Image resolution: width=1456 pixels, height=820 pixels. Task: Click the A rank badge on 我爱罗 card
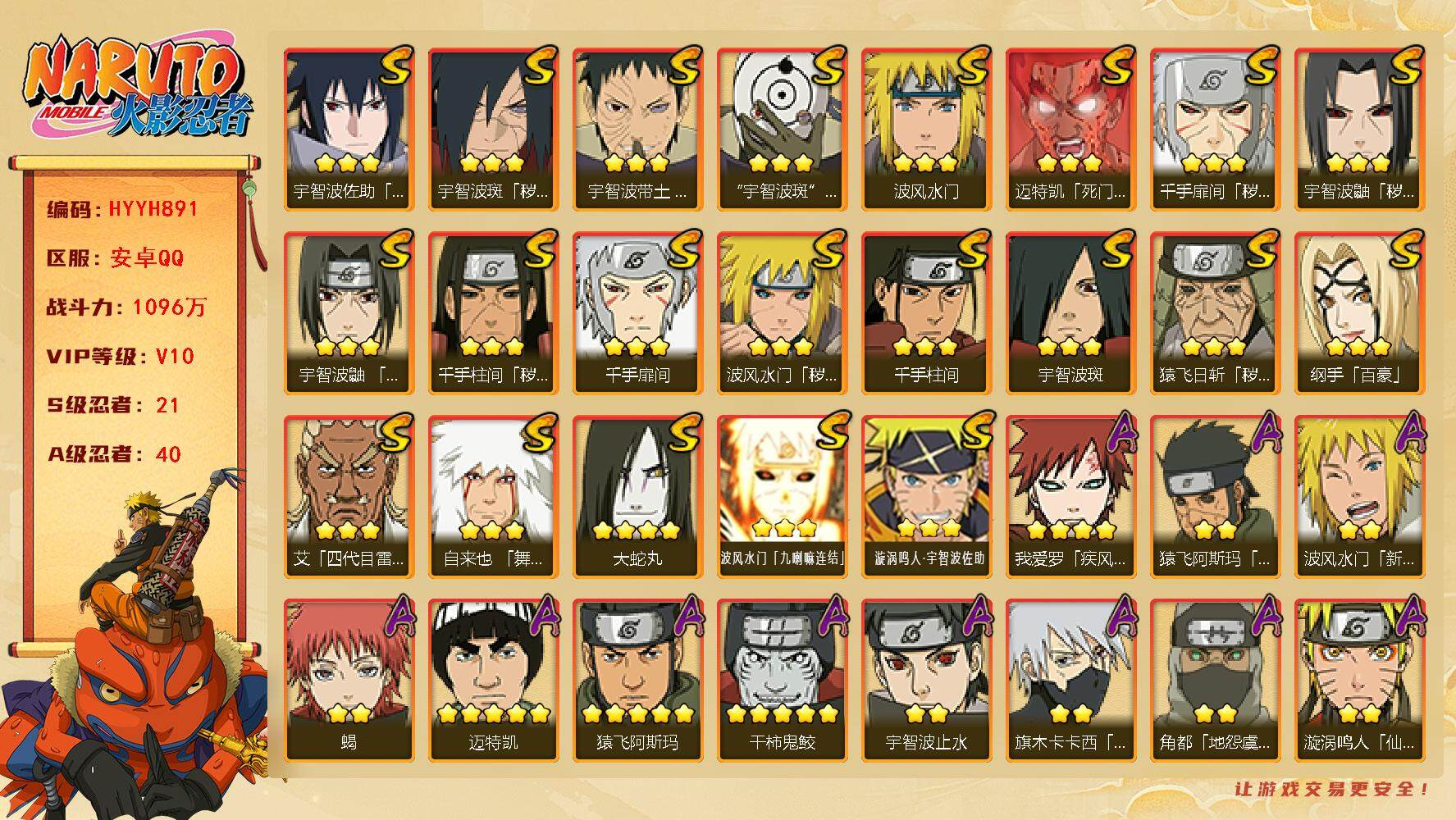1117,433
